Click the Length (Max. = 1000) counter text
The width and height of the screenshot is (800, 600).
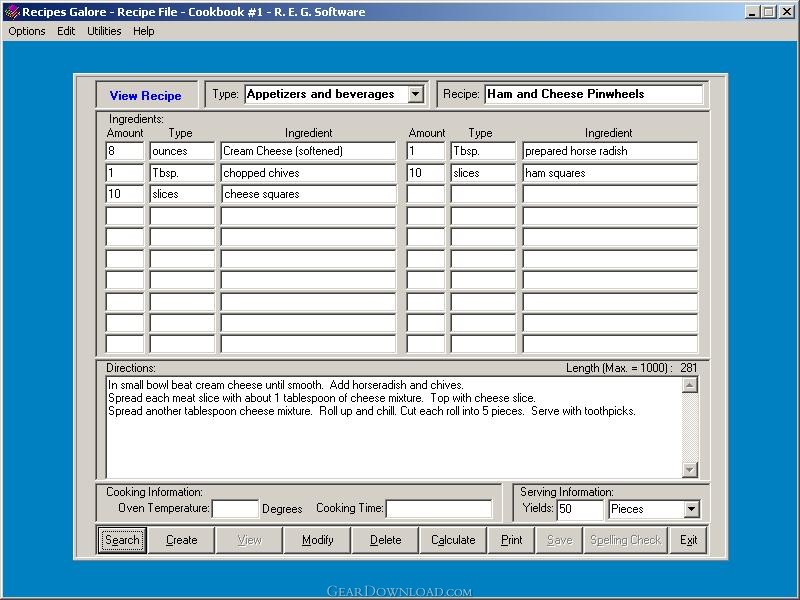pyautogui.click(x=631, y=368)
